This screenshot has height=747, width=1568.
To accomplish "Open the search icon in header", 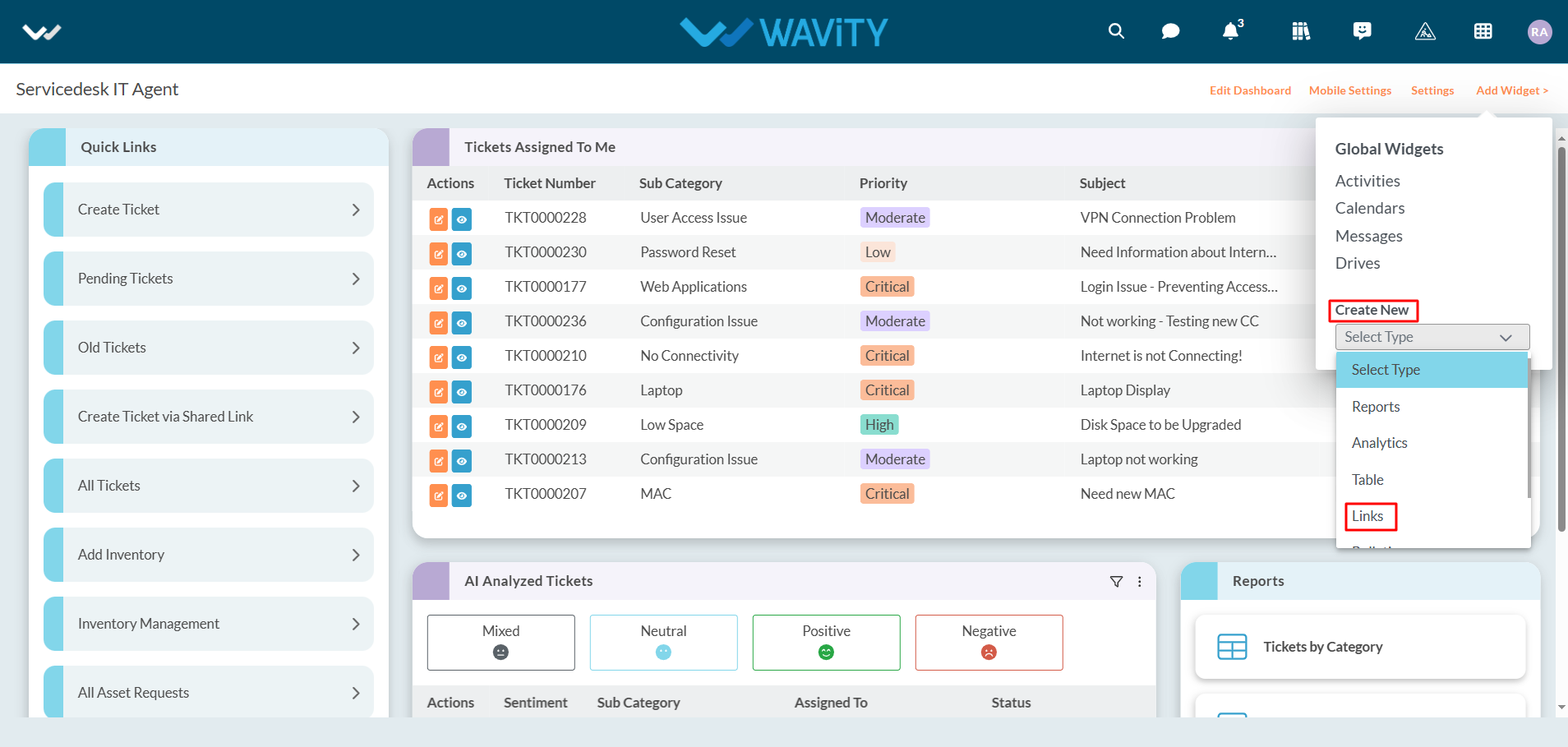I will tap(1116, 31).
